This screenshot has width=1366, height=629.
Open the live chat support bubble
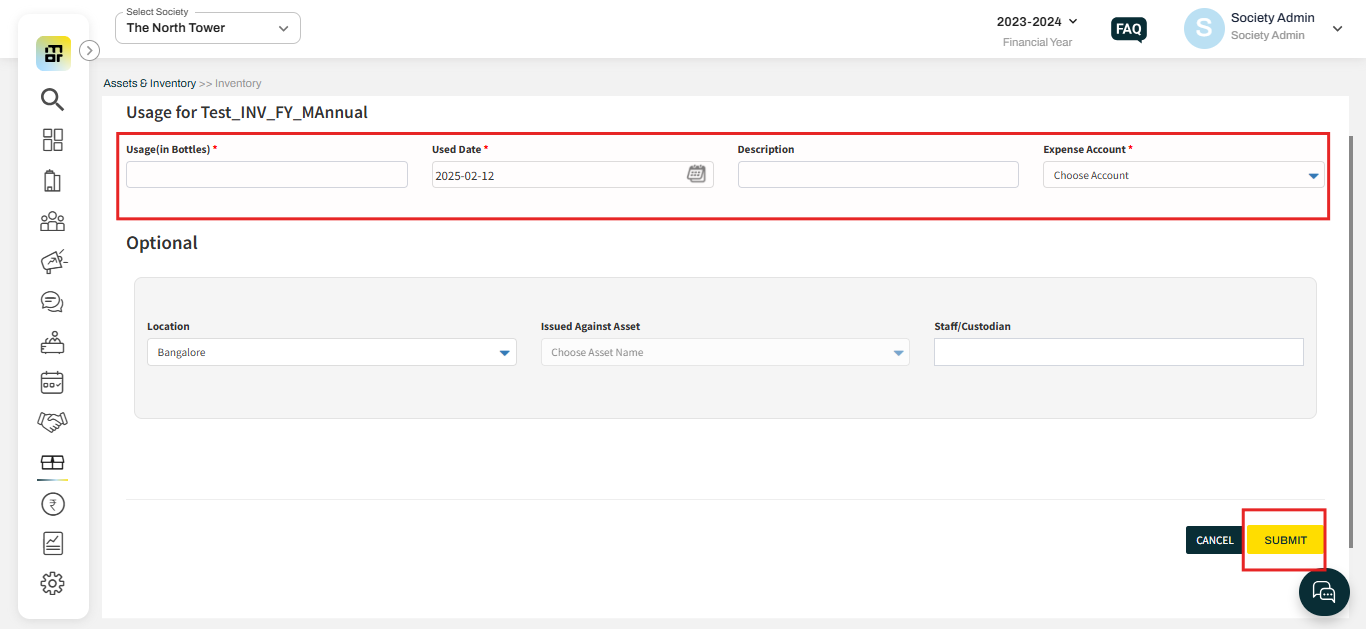tap(1324, 592)
